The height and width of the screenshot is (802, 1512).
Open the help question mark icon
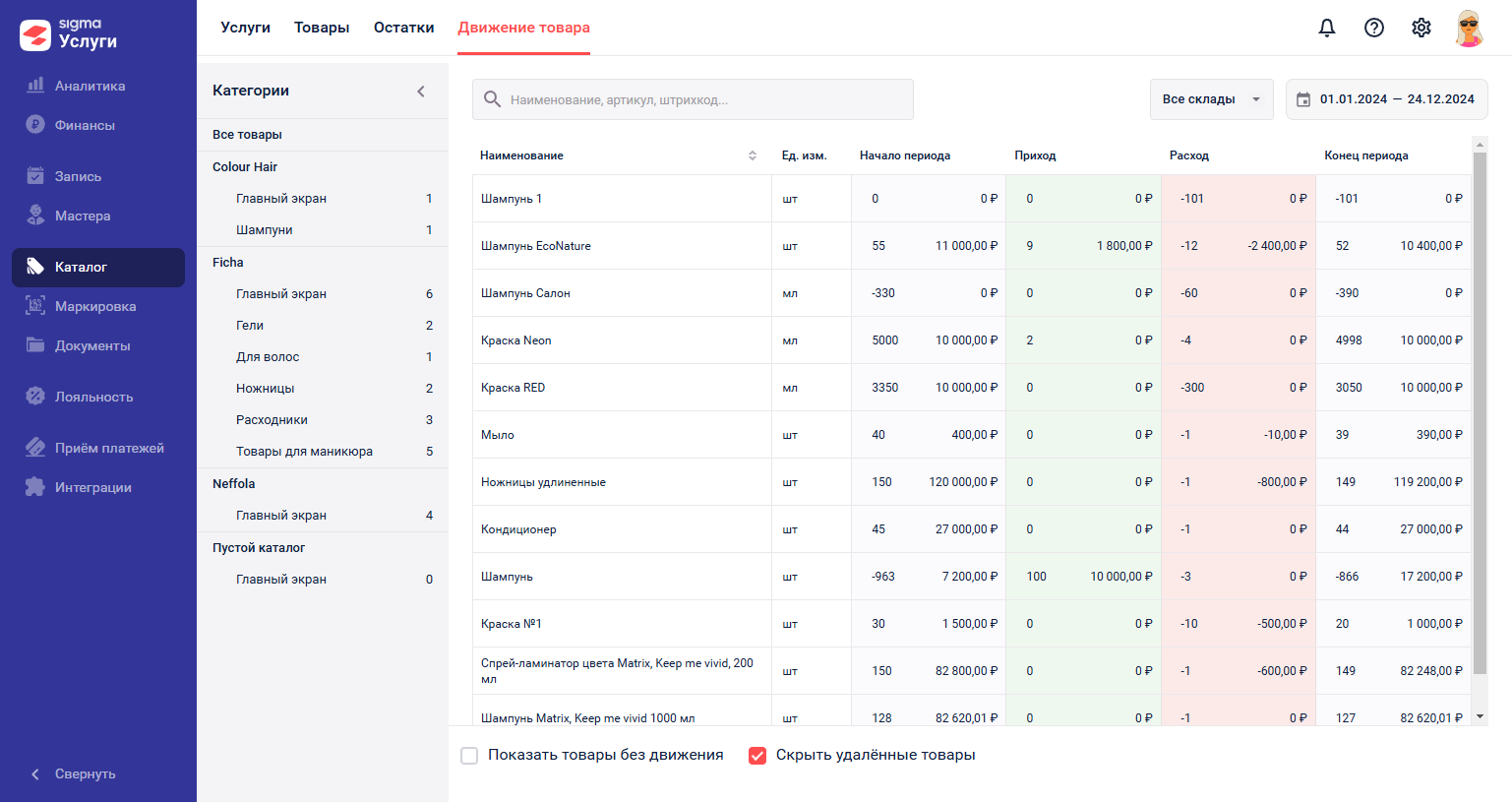pyautogui.click(x=1374, y=28)
